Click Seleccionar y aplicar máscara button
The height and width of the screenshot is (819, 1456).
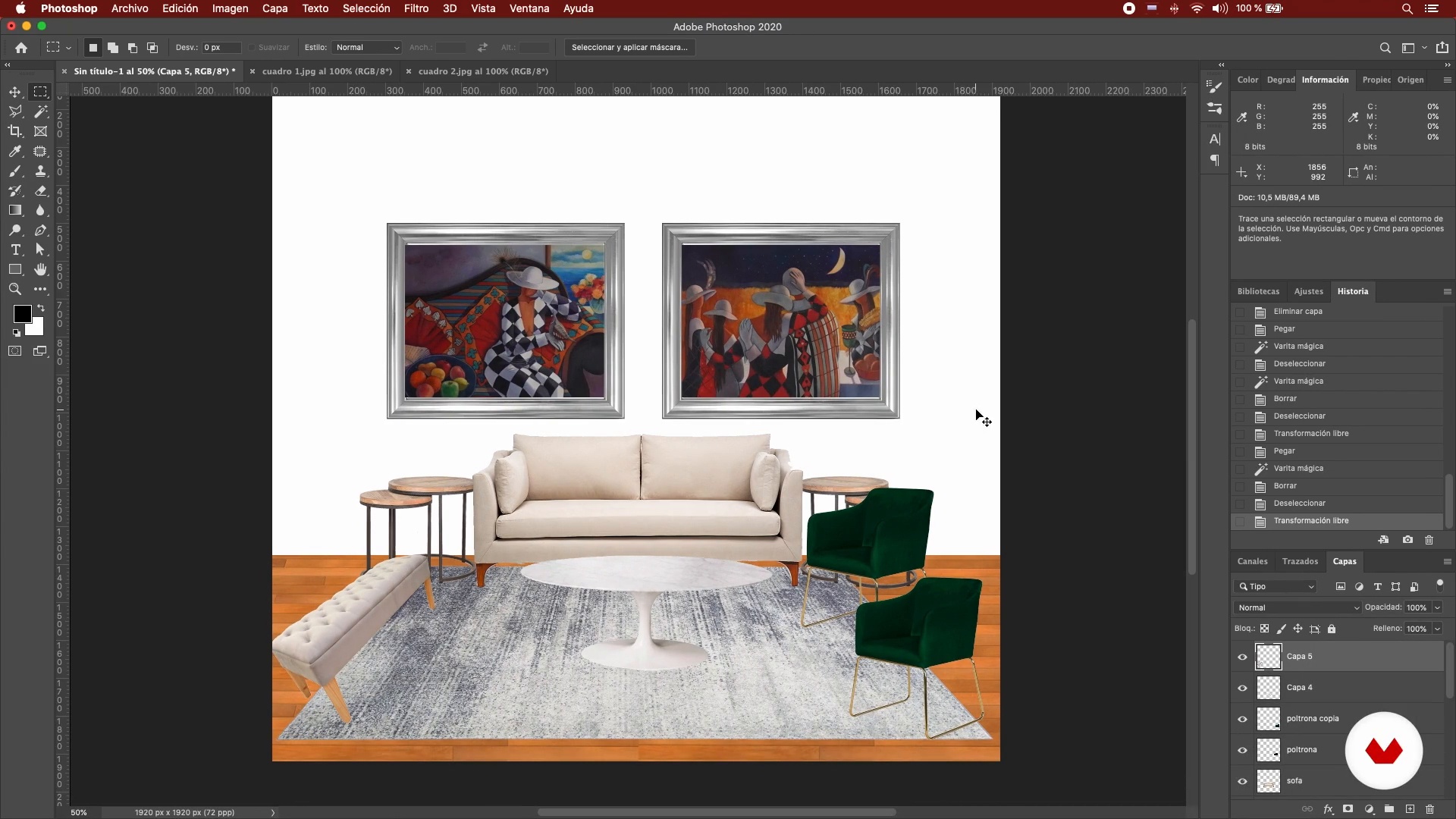point(629,47)
